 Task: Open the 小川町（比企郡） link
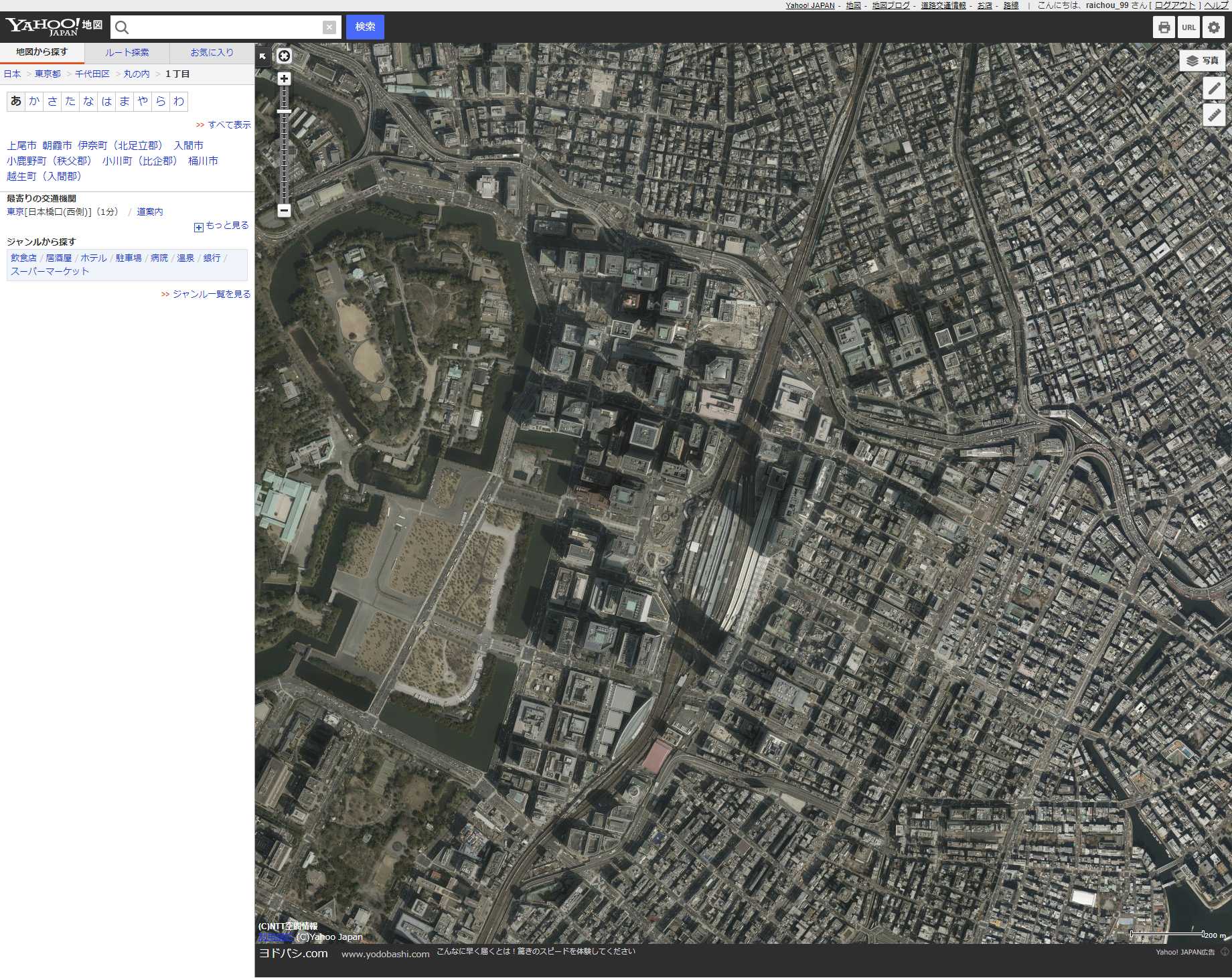141,161
